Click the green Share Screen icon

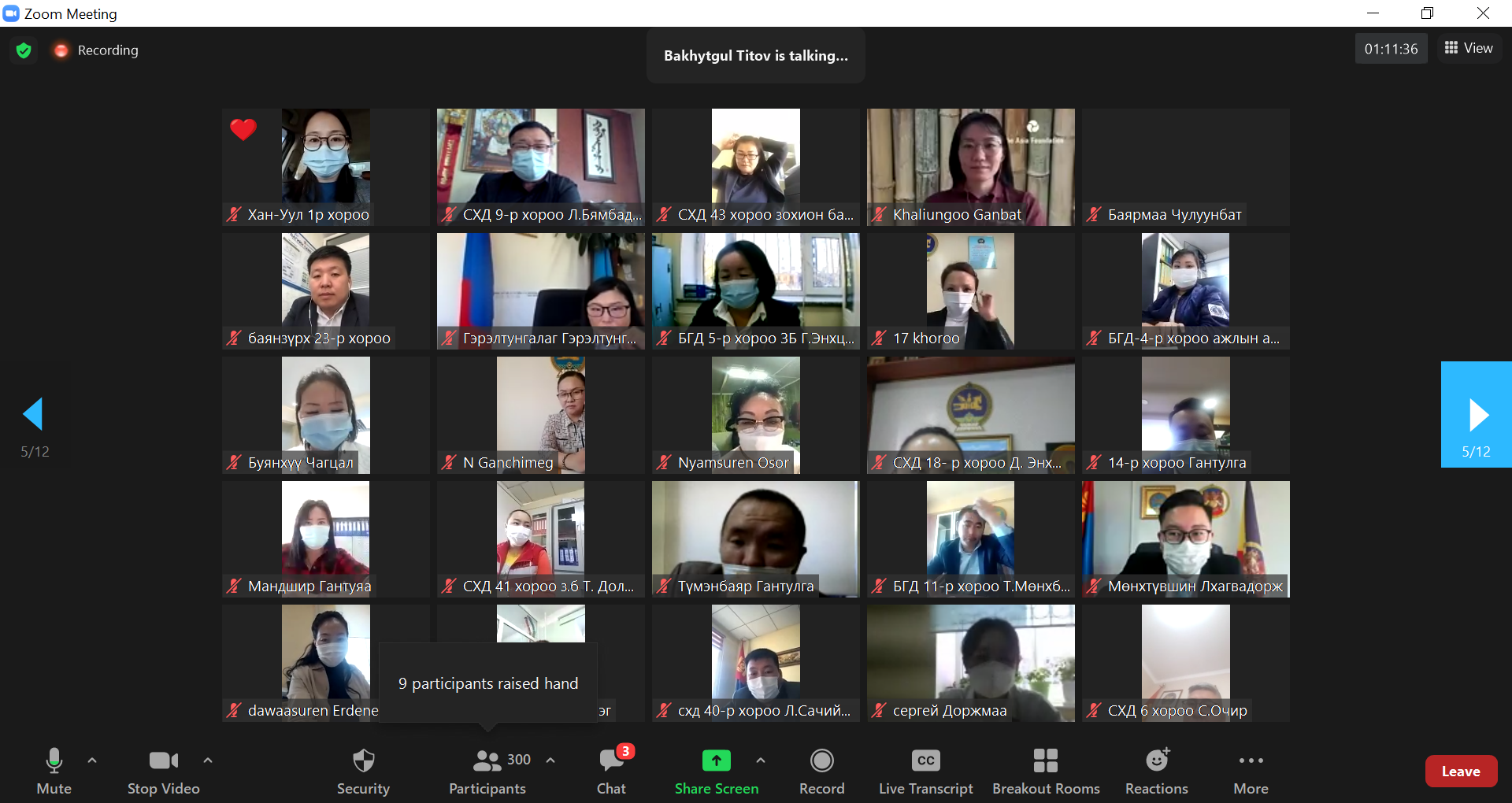716,760
